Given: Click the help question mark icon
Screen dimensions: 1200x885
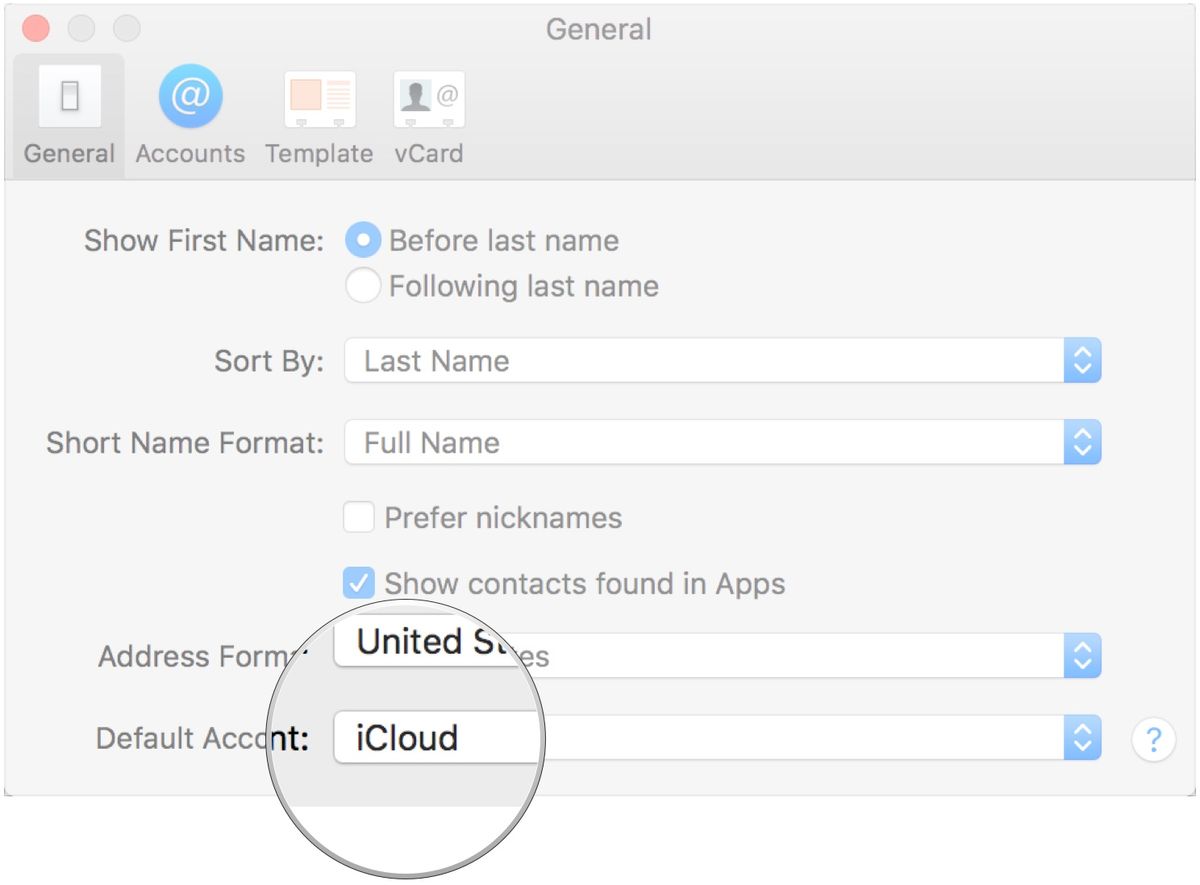Looking at the screenshot, I should [x=1154, y=739].
